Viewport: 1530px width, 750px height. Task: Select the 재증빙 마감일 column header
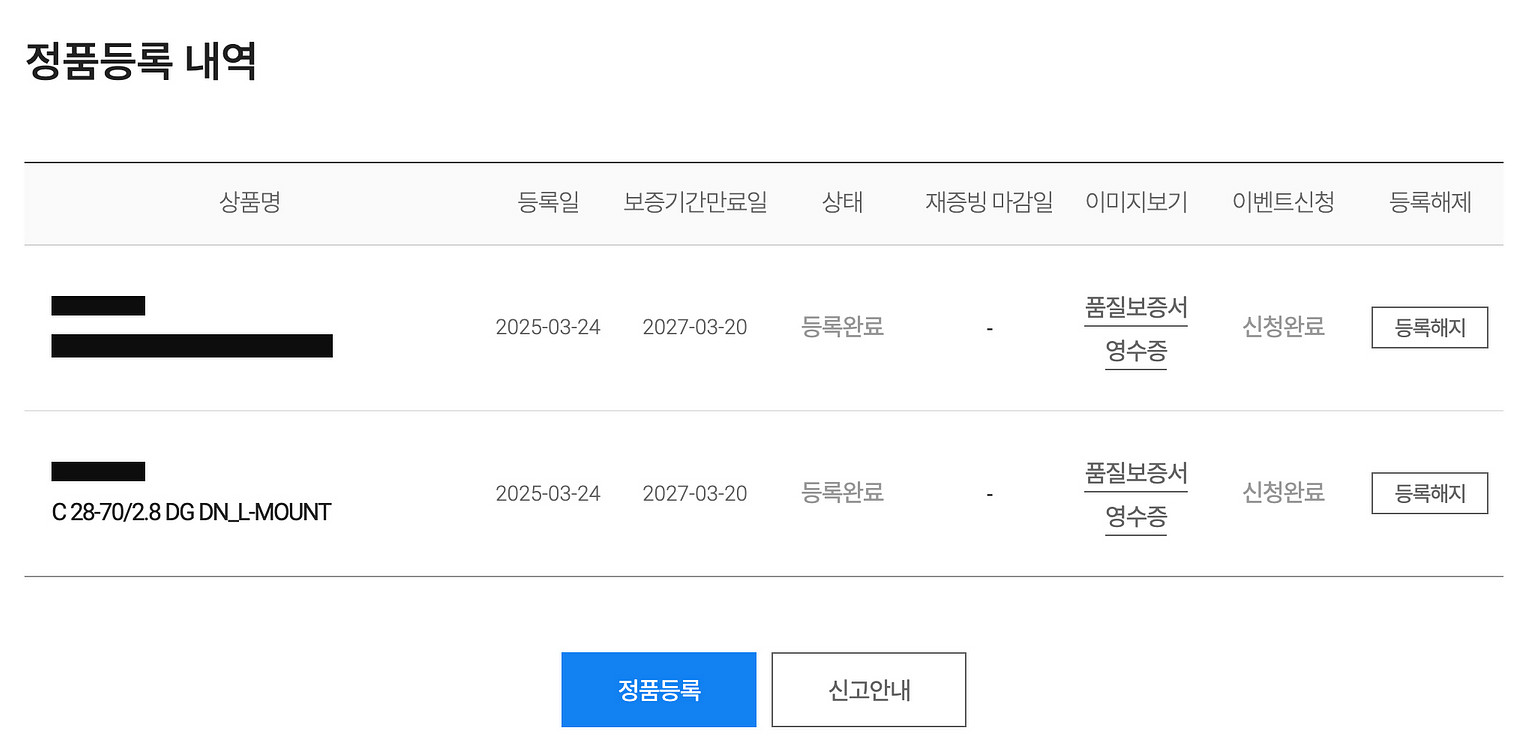pos(989,203)
